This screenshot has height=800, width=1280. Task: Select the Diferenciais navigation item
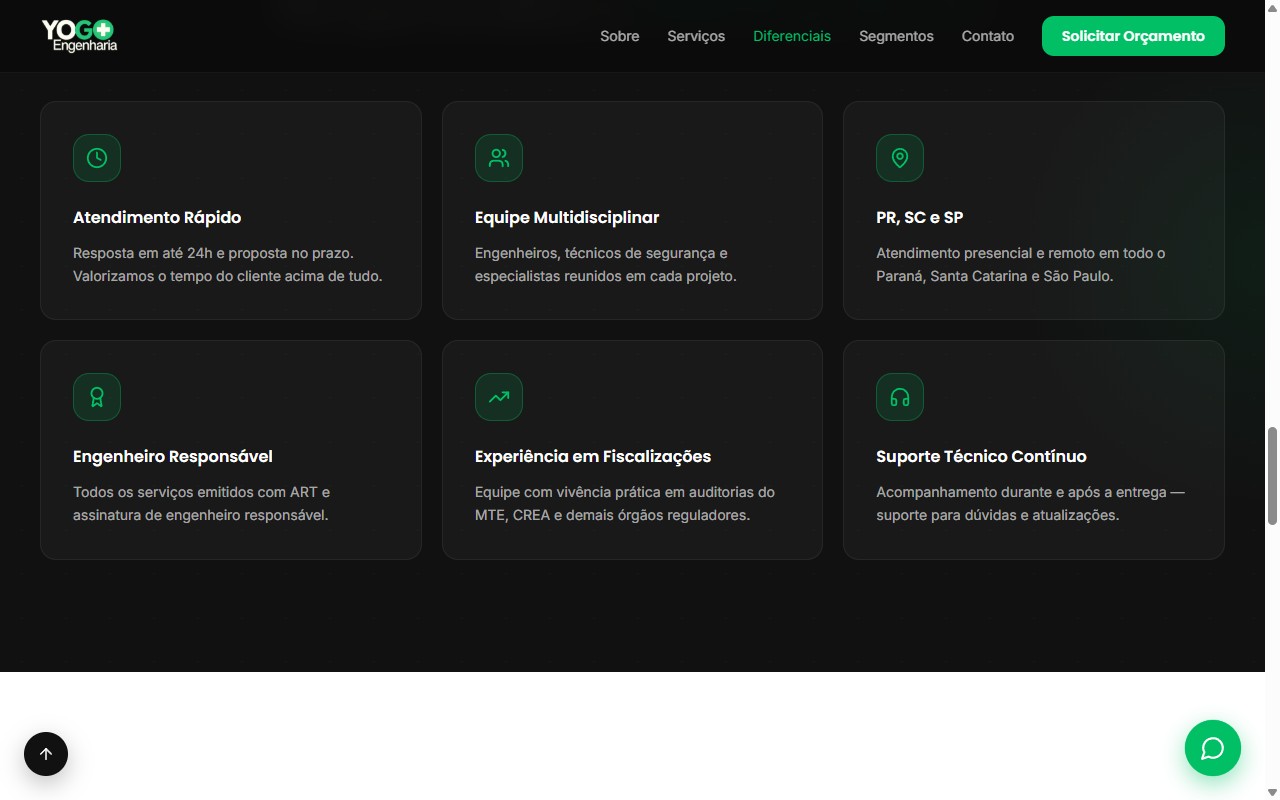point(792,36)
